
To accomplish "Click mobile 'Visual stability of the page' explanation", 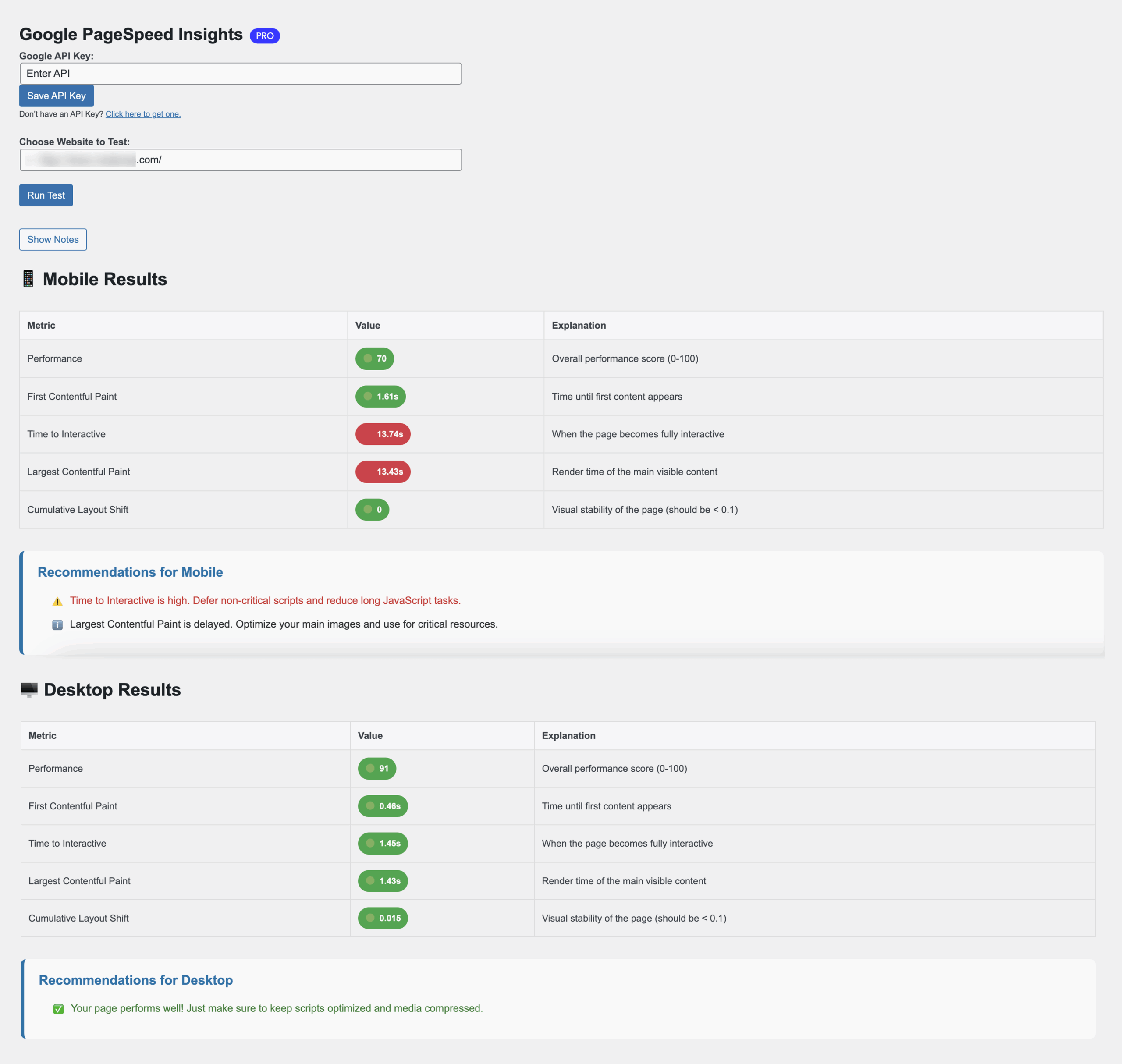I will (645, 509).
